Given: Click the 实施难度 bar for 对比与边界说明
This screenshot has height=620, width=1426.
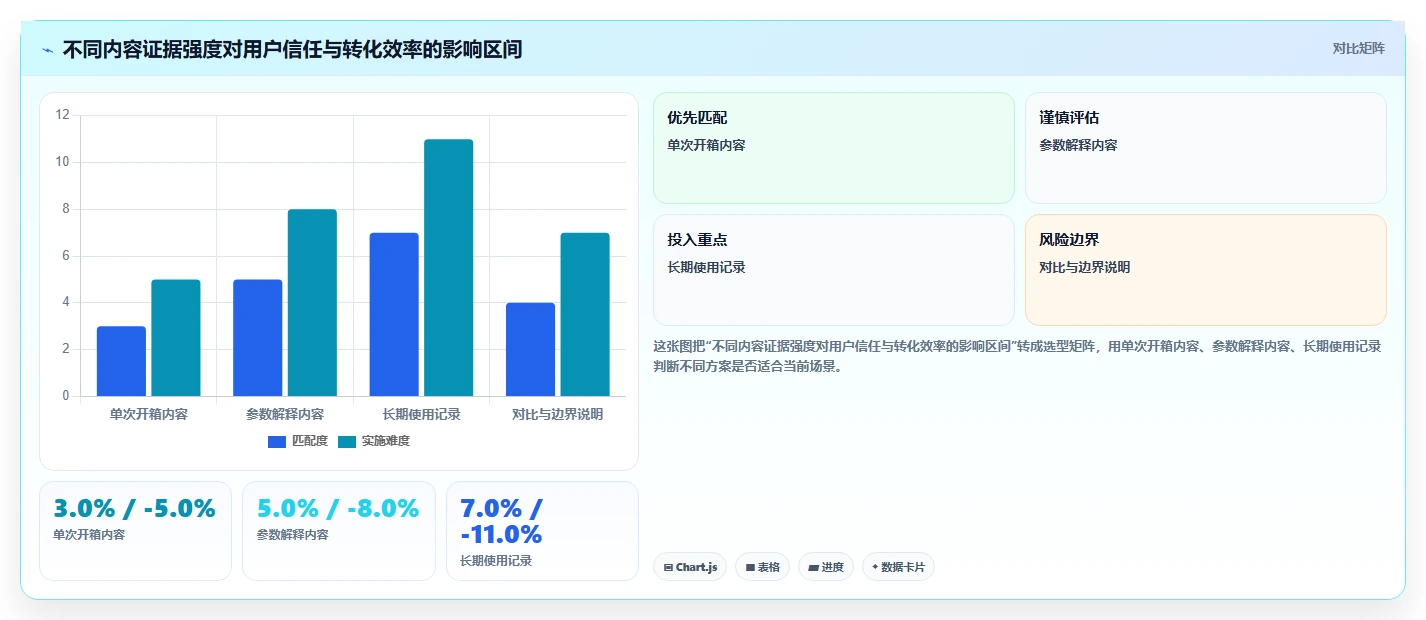Looking at the screenshot, I should click(585, 314).
